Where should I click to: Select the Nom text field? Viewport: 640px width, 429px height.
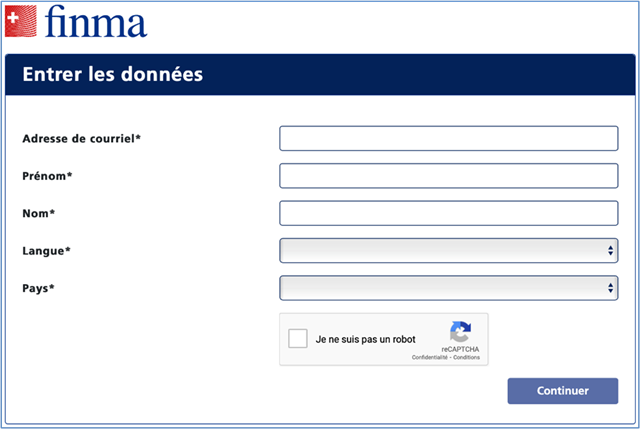(x=448, y=213)
